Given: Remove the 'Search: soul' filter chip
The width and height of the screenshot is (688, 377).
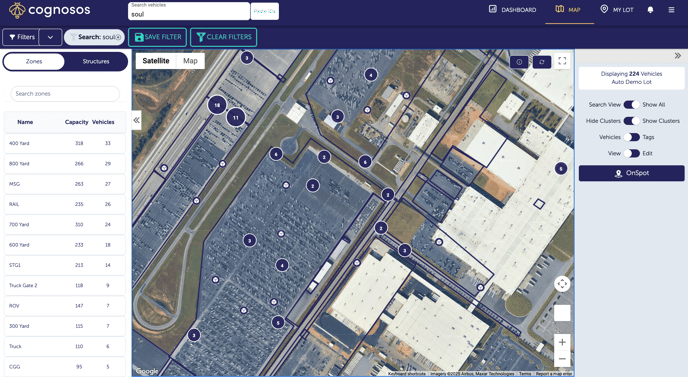Looking at the screenshot, I should [118, 37].
